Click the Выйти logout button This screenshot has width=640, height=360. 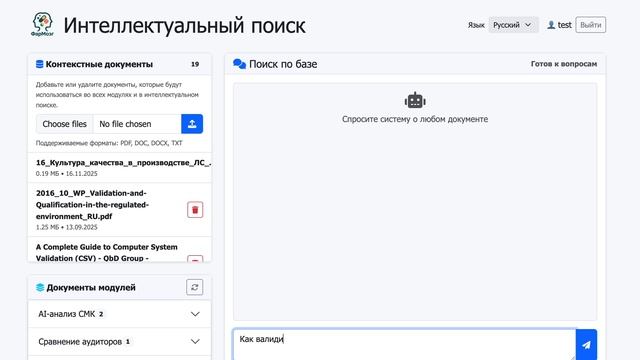591,25
